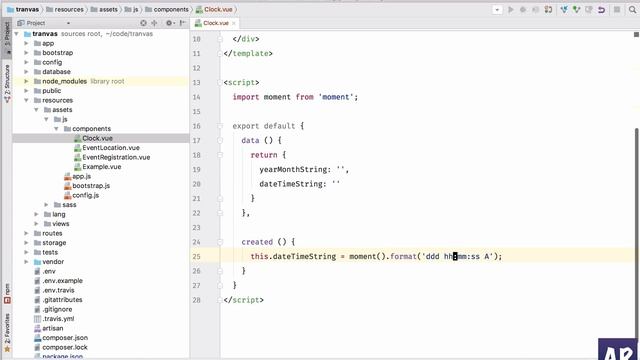640x360 pixels.
Task: Click assets breadcrumb segment
Action: coord(104,9)
